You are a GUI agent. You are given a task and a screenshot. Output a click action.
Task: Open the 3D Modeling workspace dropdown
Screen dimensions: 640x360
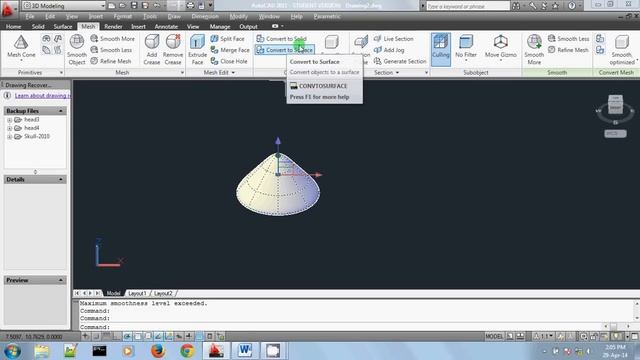click(64, 6)
